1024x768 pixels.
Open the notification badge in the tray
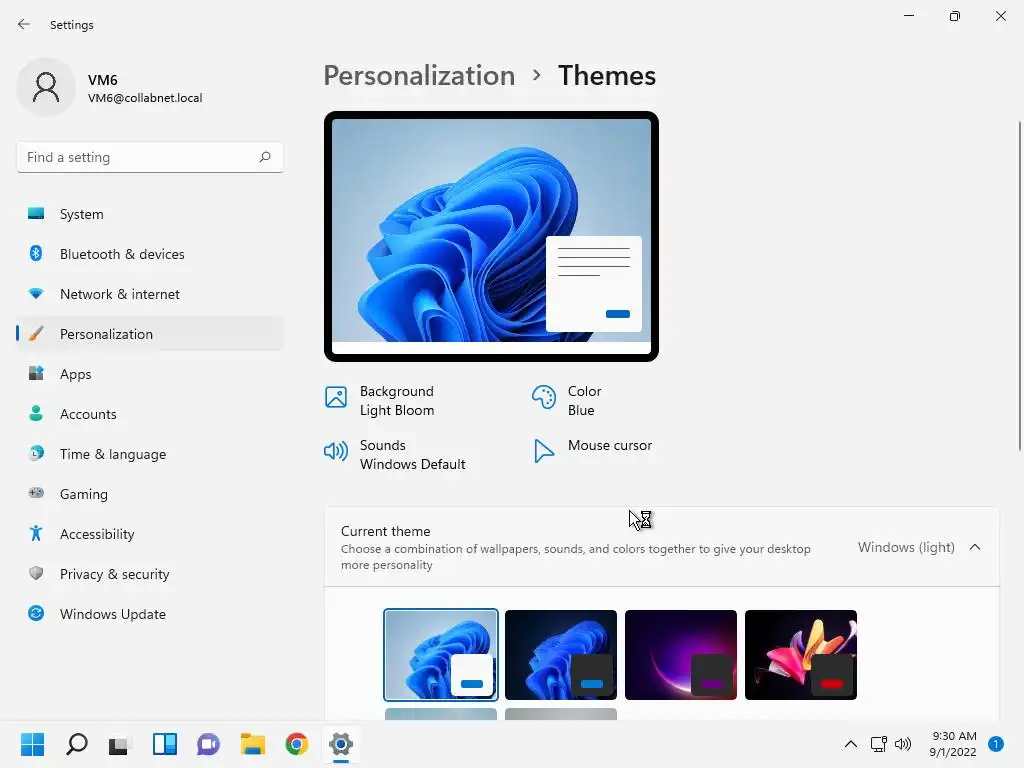996,744
